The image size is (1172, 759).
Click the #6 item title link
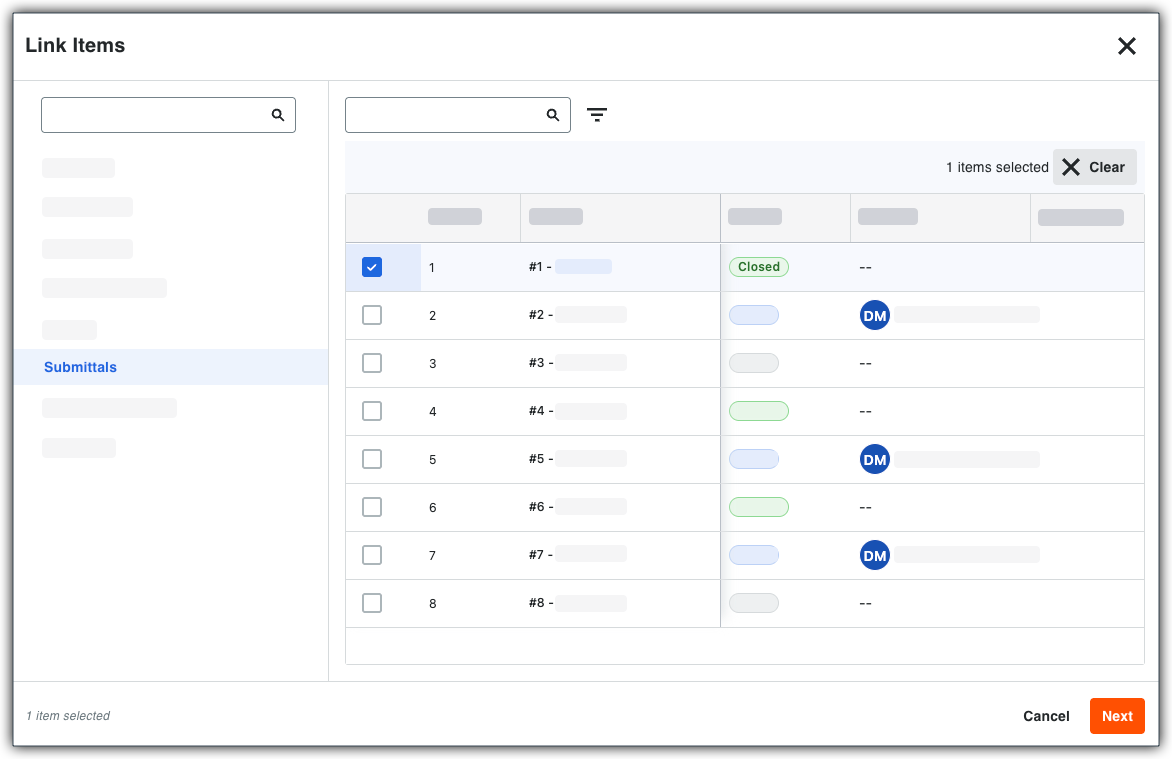(x=577, y=507)
